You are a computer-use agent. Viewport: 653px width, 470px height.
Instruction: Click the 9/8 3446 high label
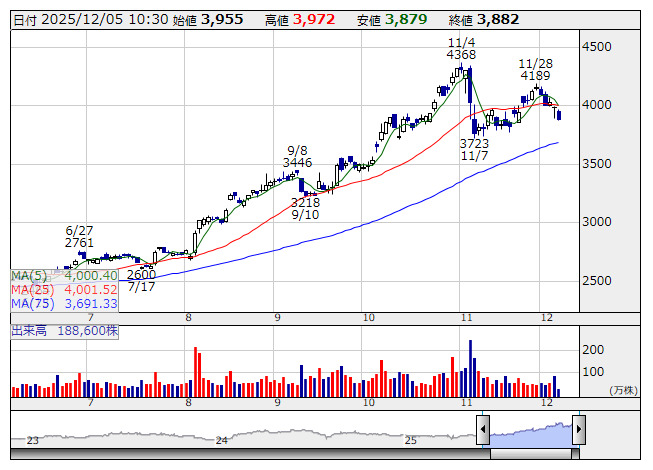[297, 156]
